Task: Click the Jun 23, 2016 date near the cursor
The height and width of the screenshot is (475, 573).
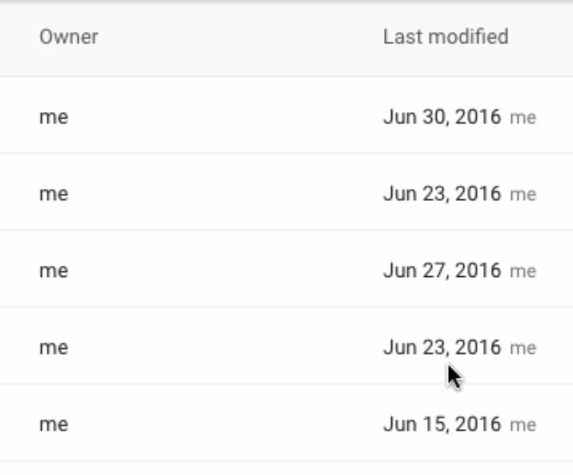Action: (x=442, y=347)
